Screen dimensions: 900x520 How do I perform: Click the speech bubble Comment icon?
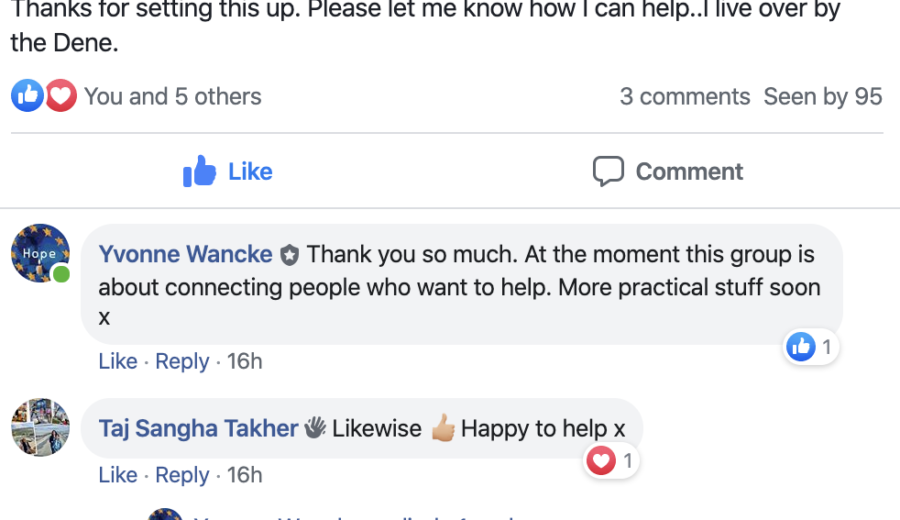tap(608, 172)
